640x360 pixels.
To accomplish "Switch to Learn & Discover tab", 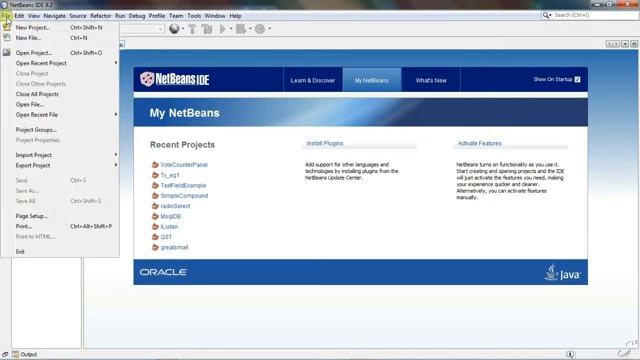I will tap(313, 80).
